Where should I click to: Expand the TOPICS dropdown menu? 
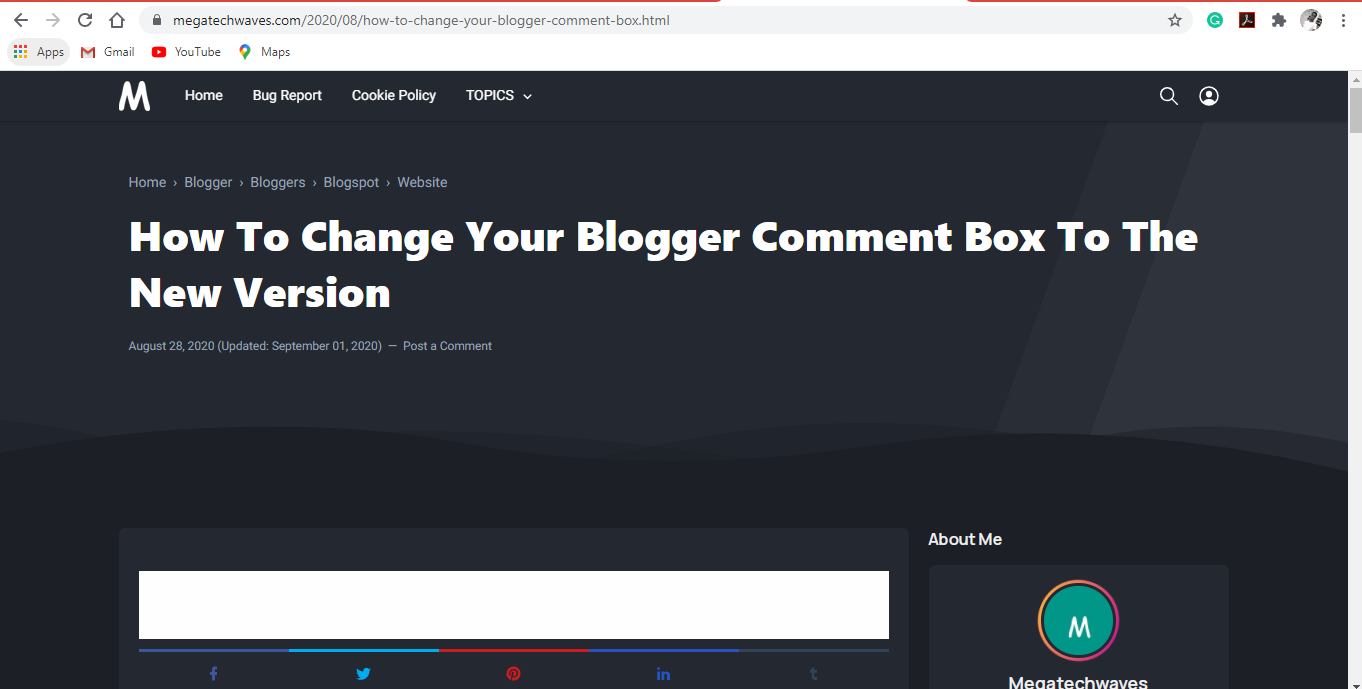pyautogui.click(x=499, y=96)
